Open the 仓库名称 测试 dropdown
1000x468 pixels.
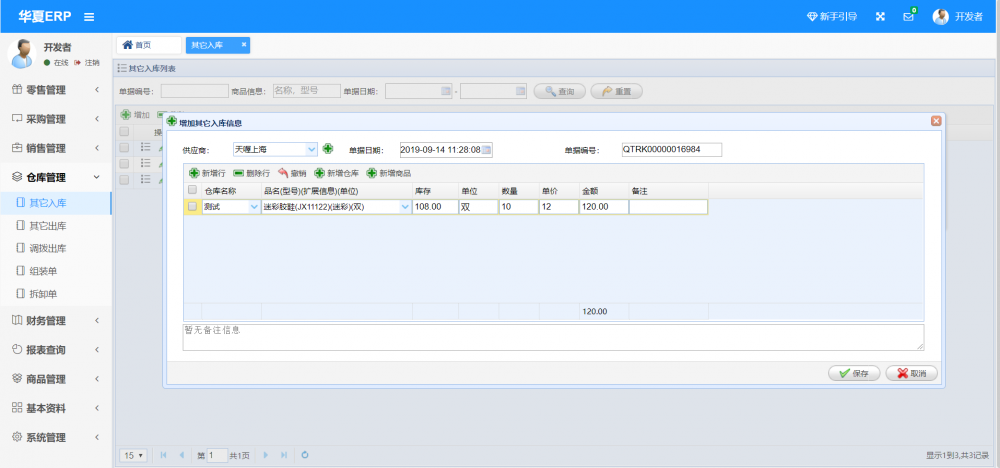[x=254, y=207]
